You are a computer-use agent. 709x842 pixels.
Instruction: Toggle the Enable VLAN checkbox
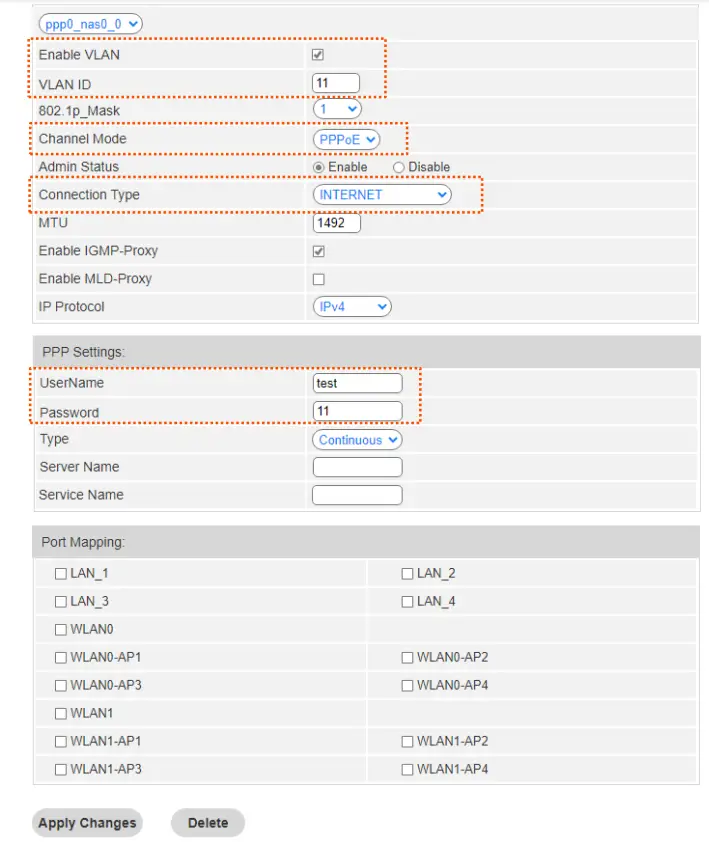click(x=318, y=55)
